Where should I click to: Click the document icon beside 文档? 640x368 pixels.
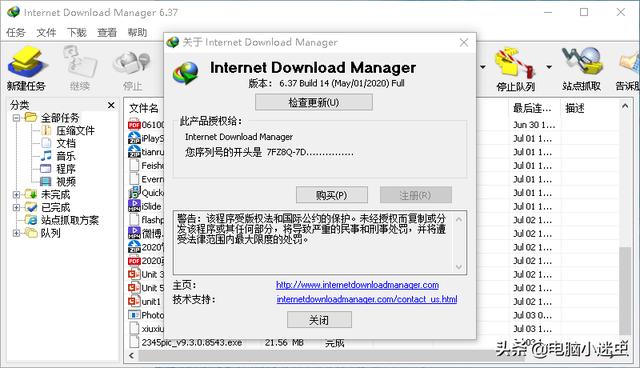(x=46, y=143)
